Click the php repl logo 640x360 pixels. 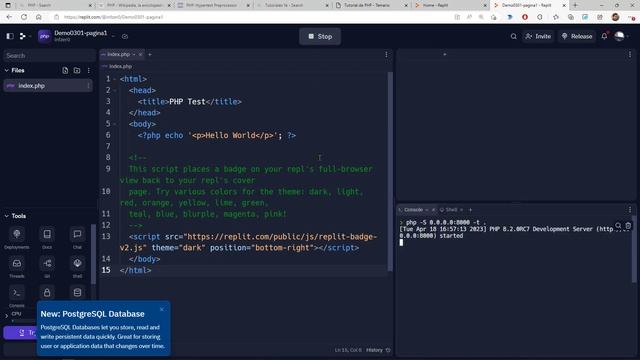point(44,36)
